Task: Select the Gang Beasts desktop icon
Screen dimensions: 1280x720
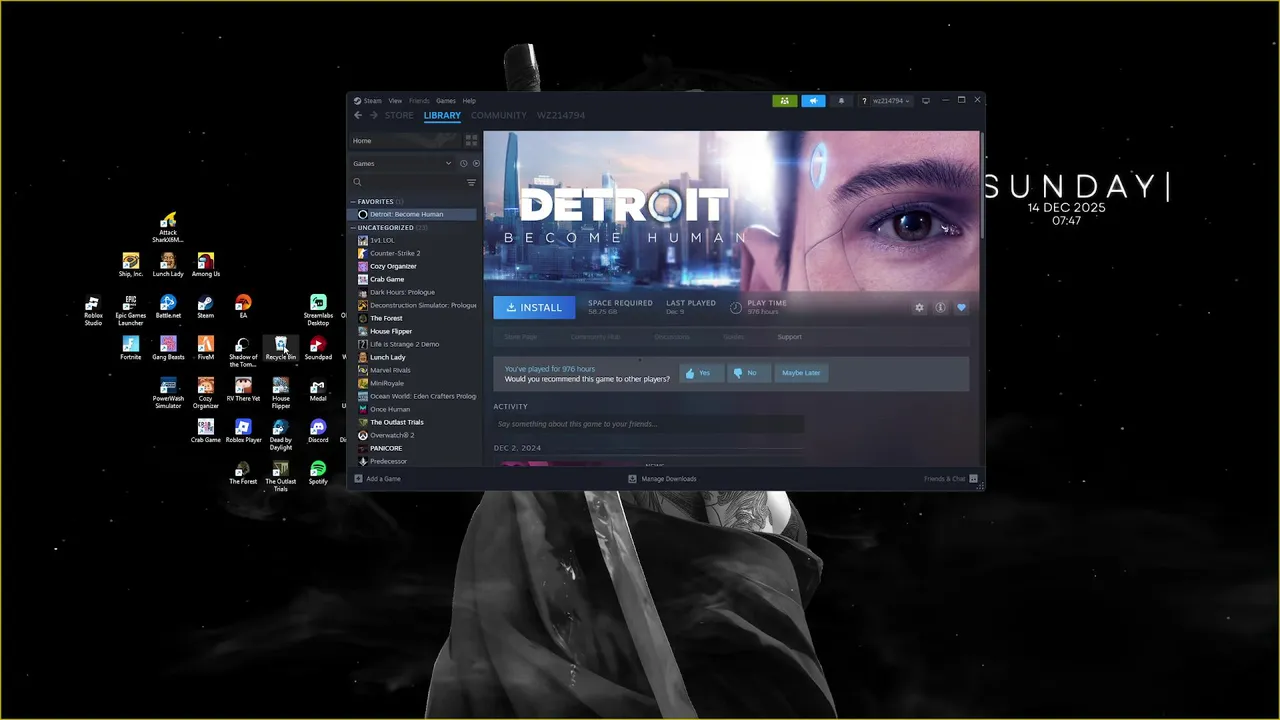Action: [168, 348]
